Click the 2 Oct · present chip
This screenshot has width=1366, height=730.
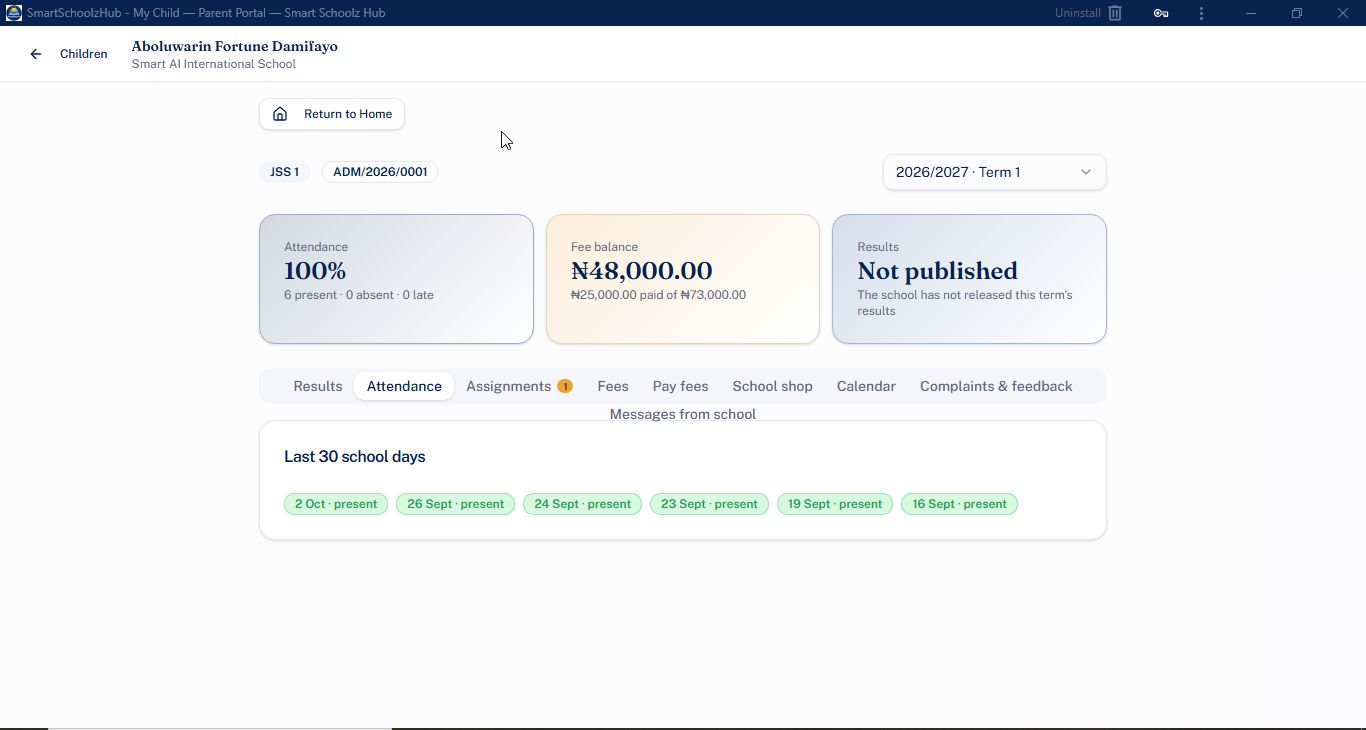pos(336,504)
